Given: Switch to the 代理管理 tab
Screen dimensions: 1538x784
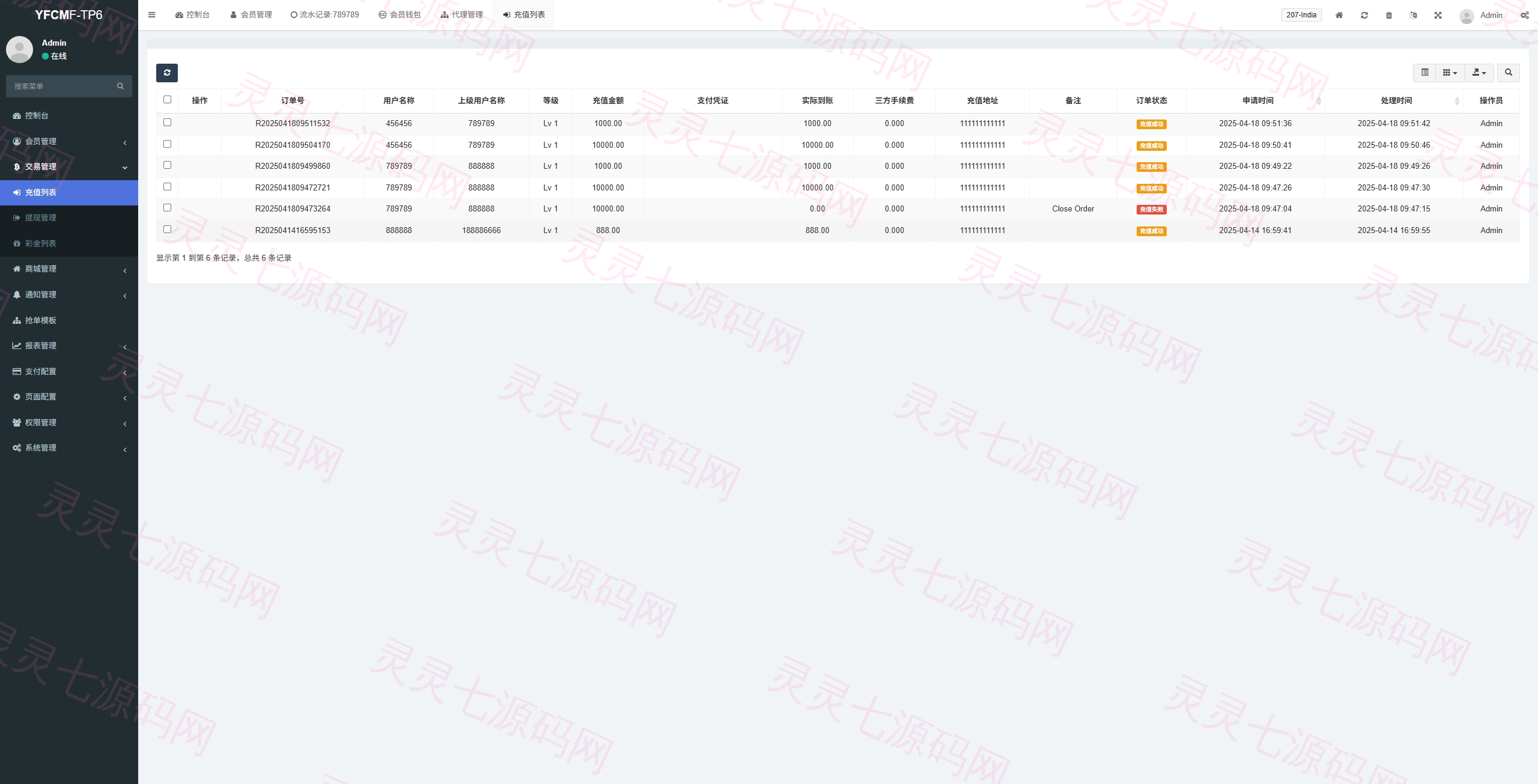Looking at the screenshot, I should coord(461,15).
